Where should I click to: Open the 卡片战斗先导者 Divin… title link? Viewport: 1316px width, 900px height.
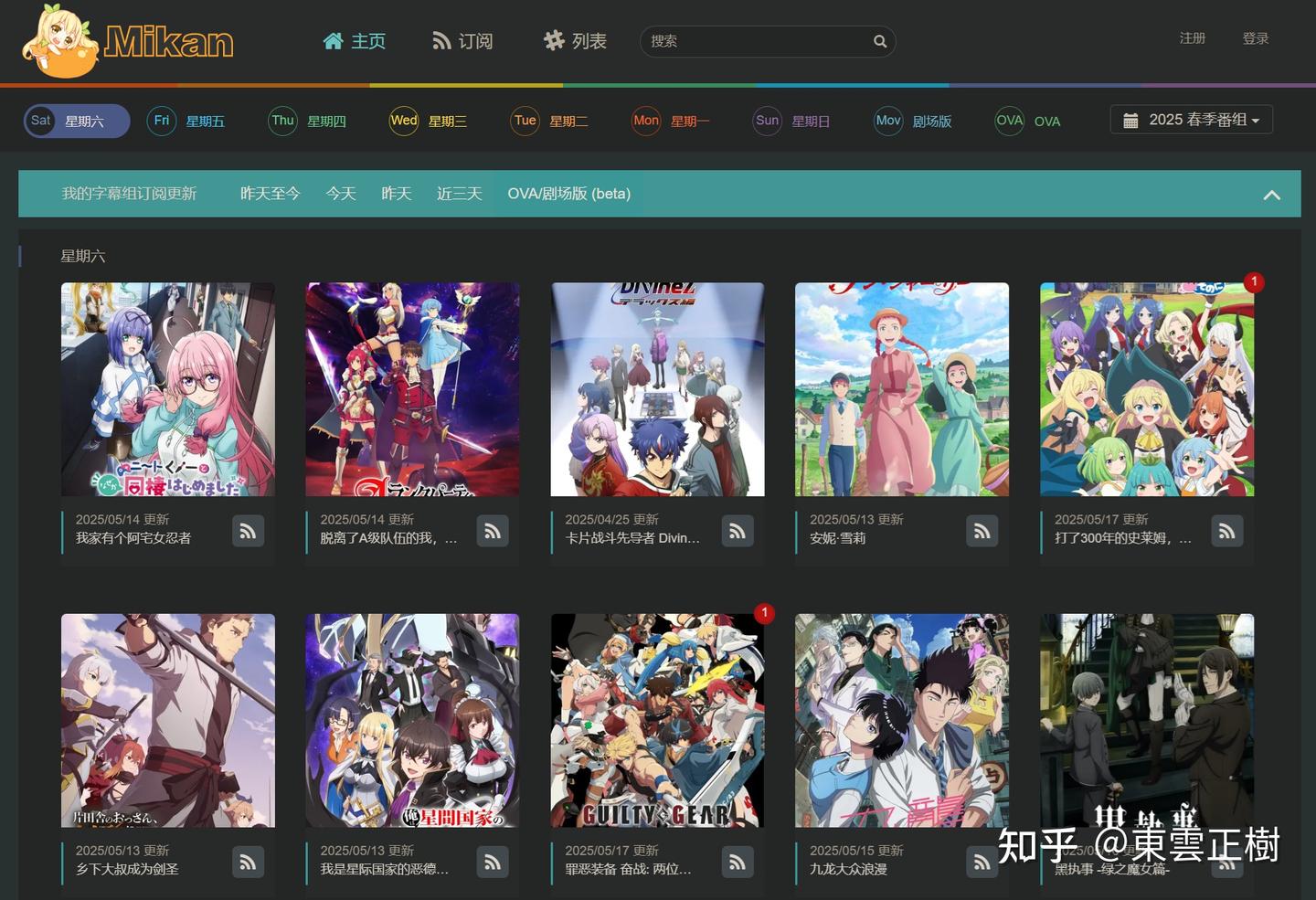632,538
